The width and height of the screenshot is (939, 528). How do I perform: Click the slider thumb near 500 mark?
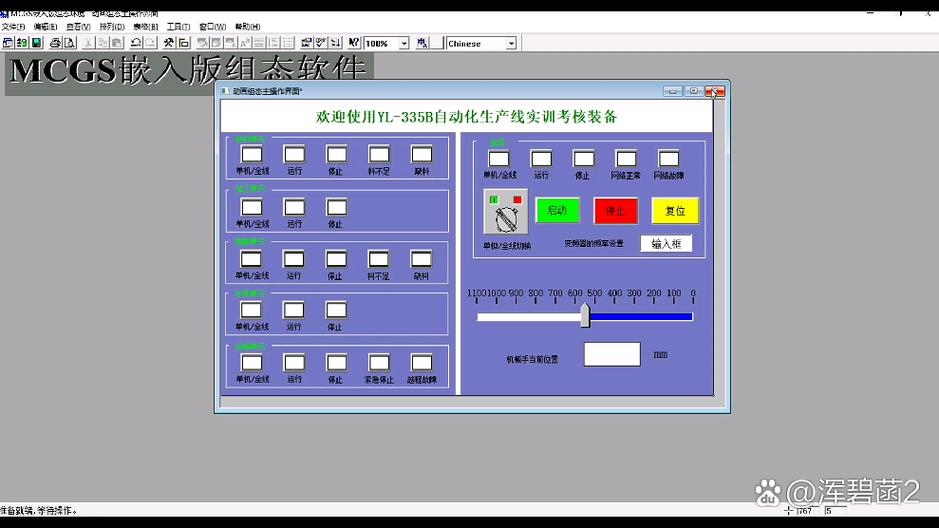[585, 315]
